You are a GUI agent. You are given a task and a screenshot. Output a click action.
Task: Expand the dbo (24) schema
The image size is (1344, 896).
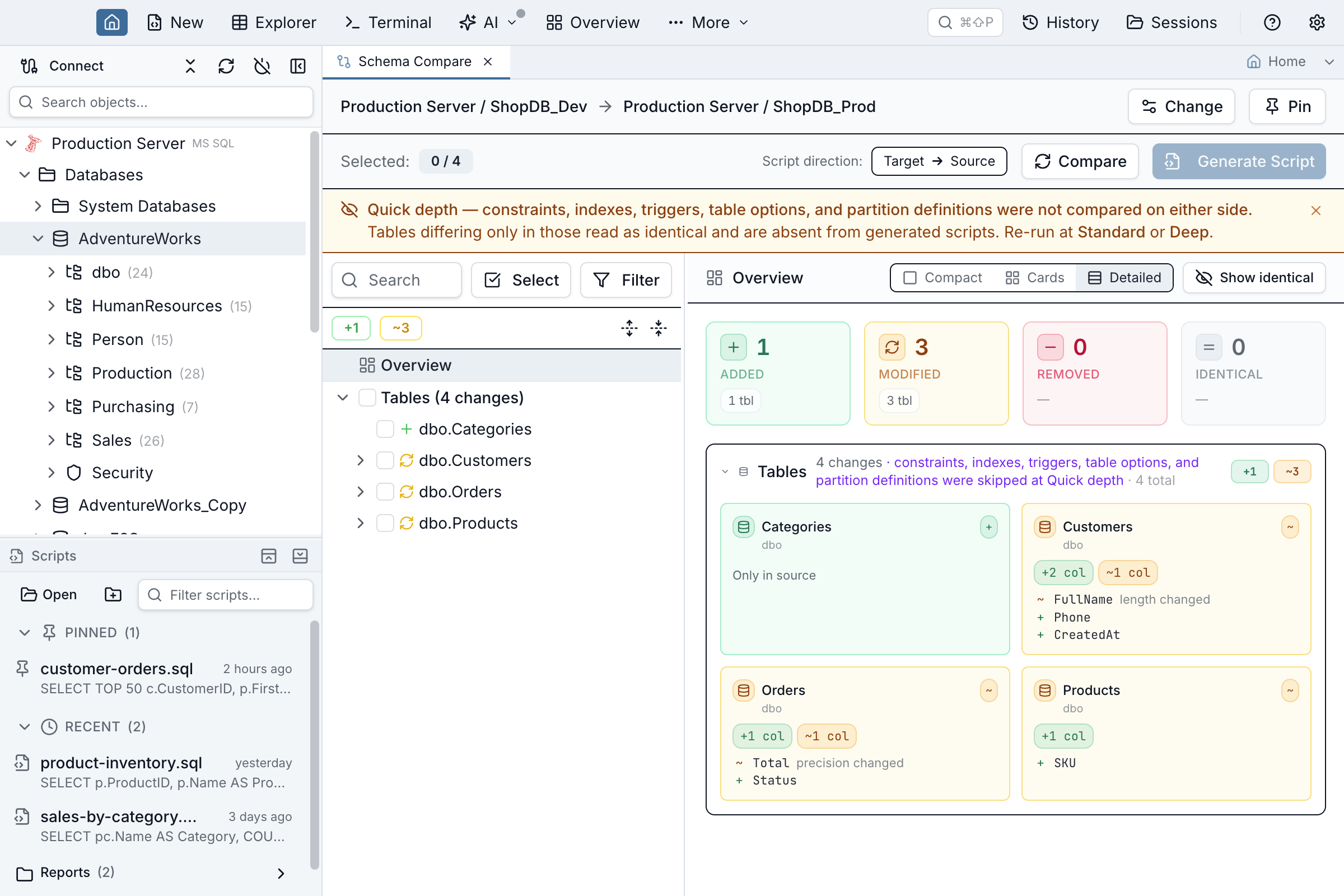point(52,273)
